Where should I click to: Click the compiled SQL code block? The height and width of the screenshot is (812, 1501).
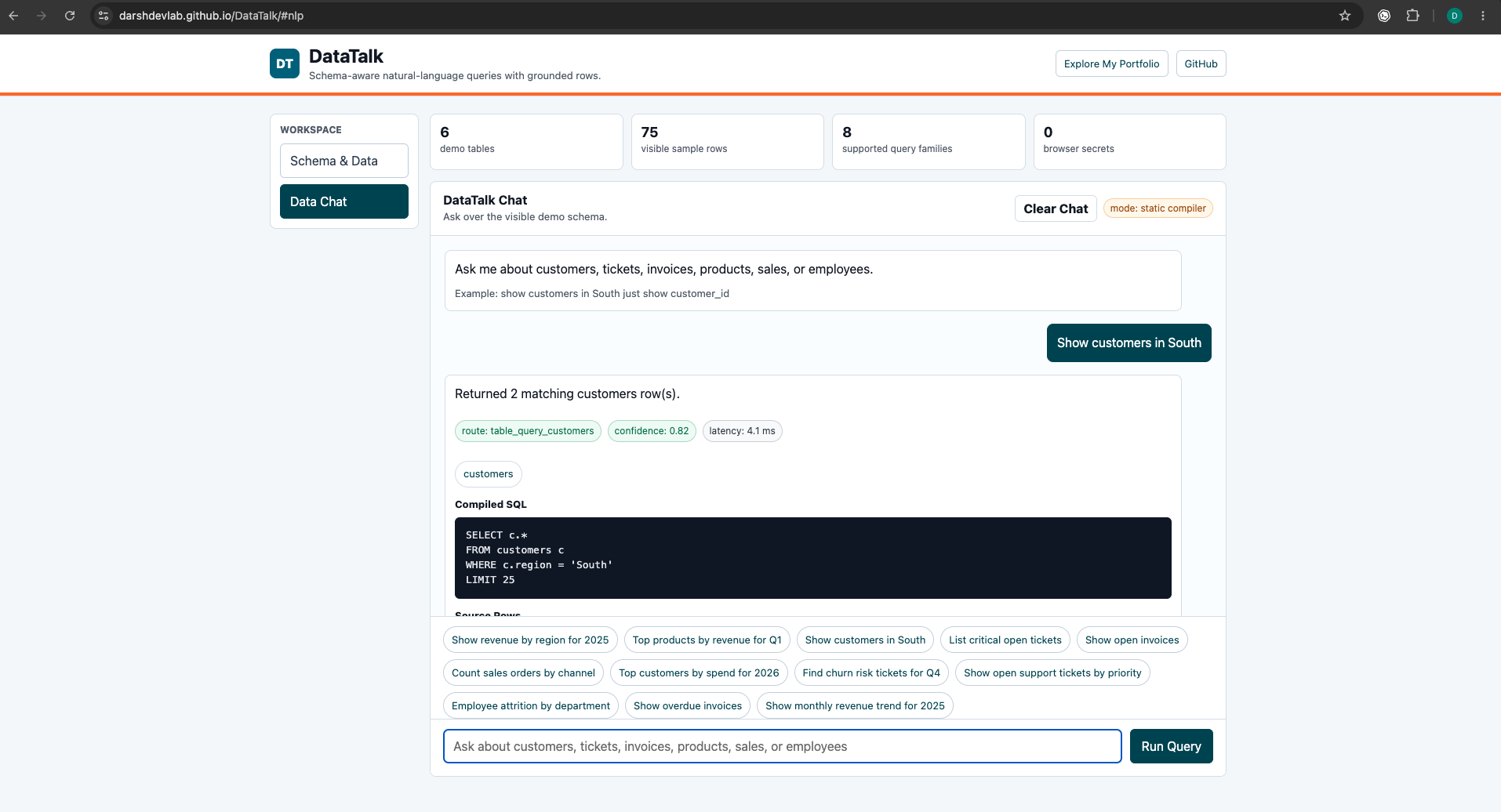(x=812, y=558)
